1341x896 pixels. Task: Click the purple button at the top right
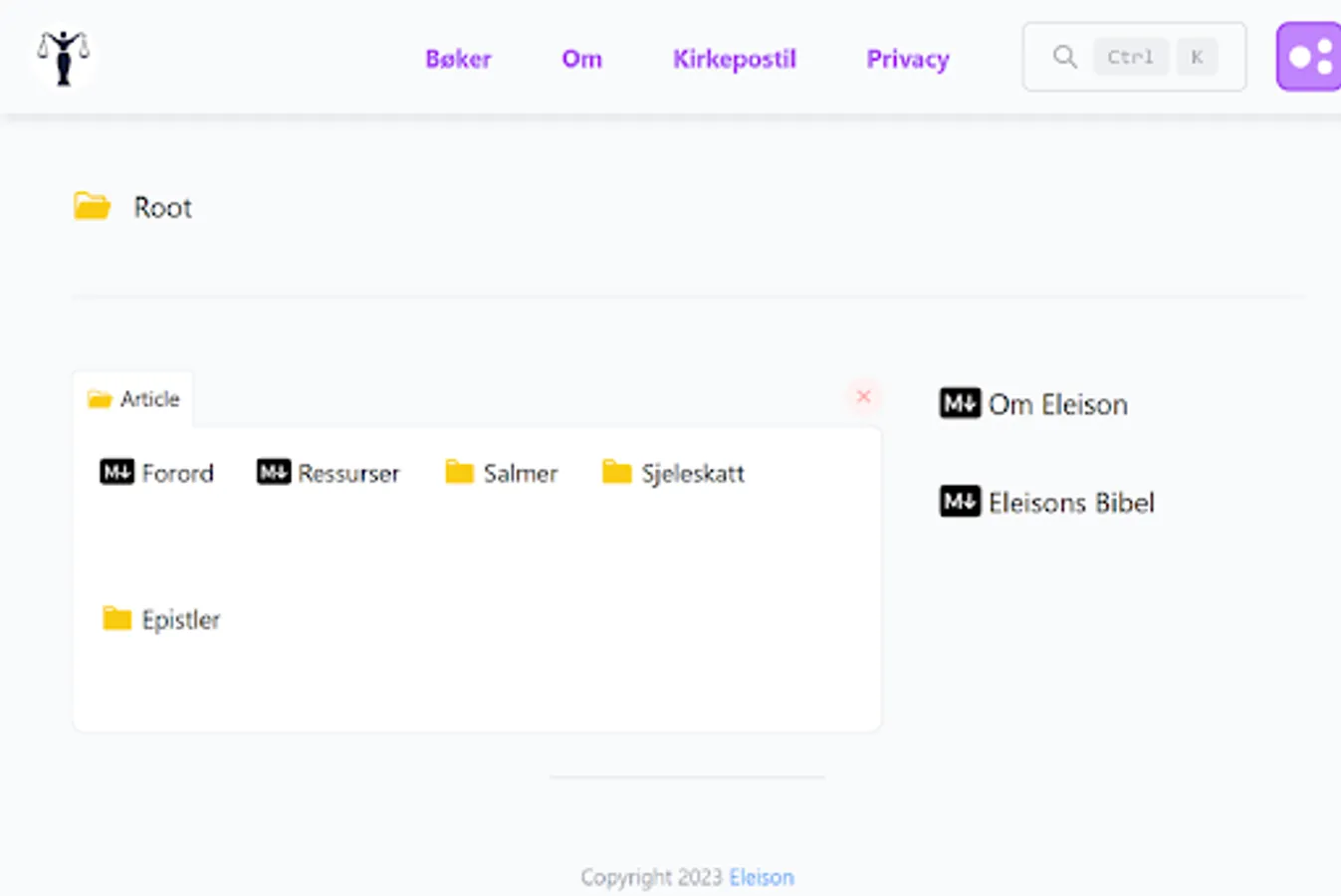click(x=1309, y=57)
